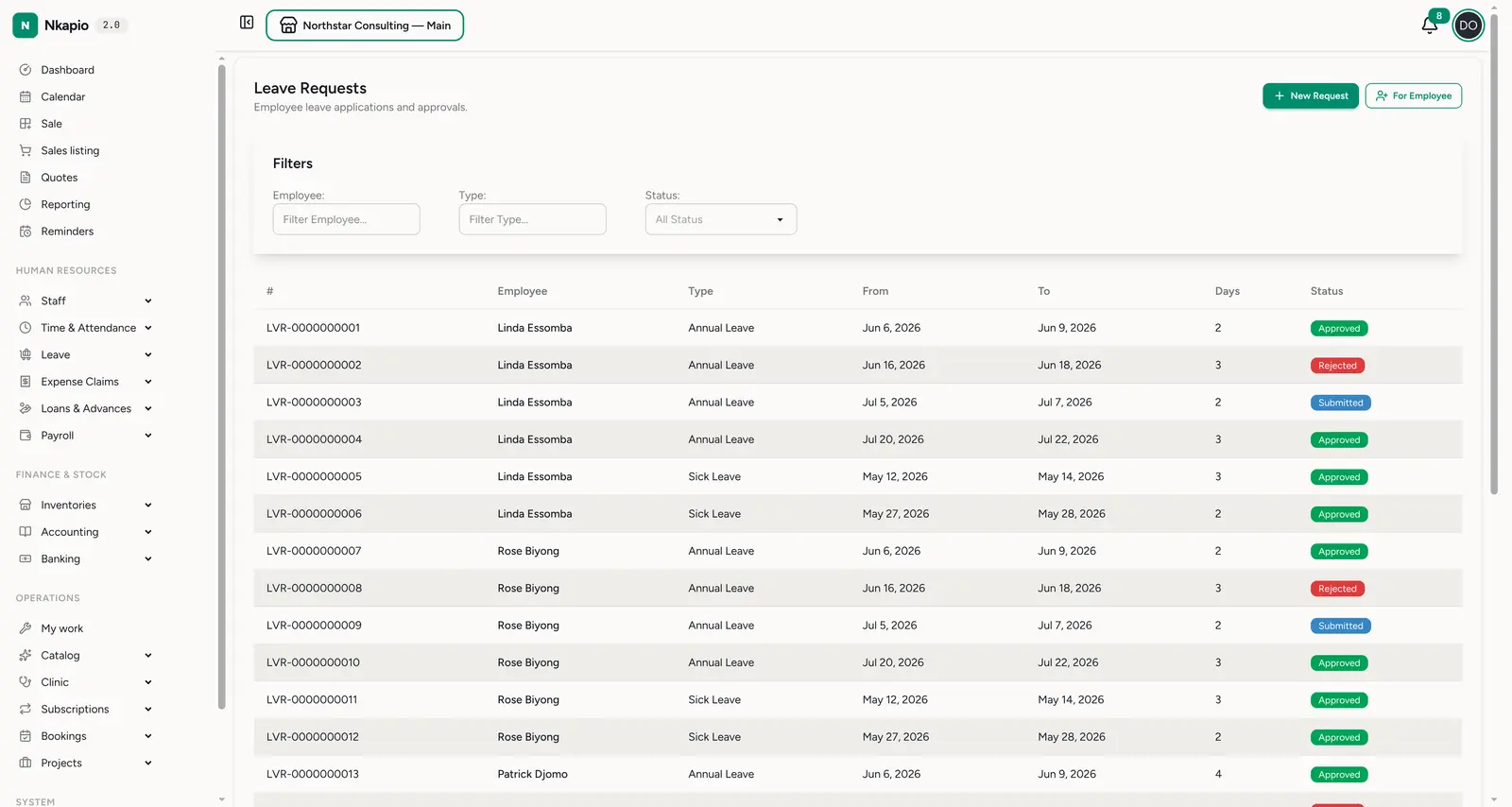Click the Clinic stethoscope icon
This screenshot has height=807, width=1512.
tap(26, 682)
